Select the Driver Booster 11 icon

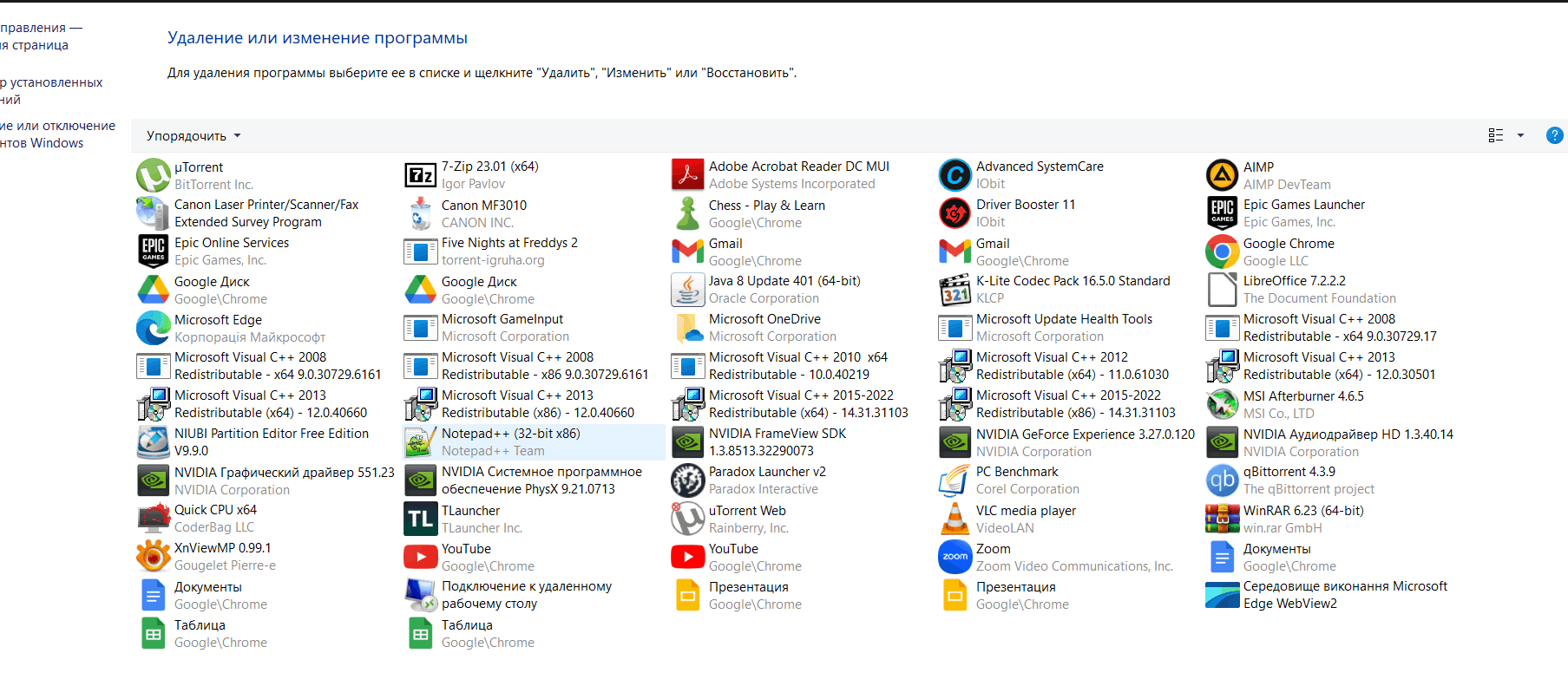tap(955, 213)
